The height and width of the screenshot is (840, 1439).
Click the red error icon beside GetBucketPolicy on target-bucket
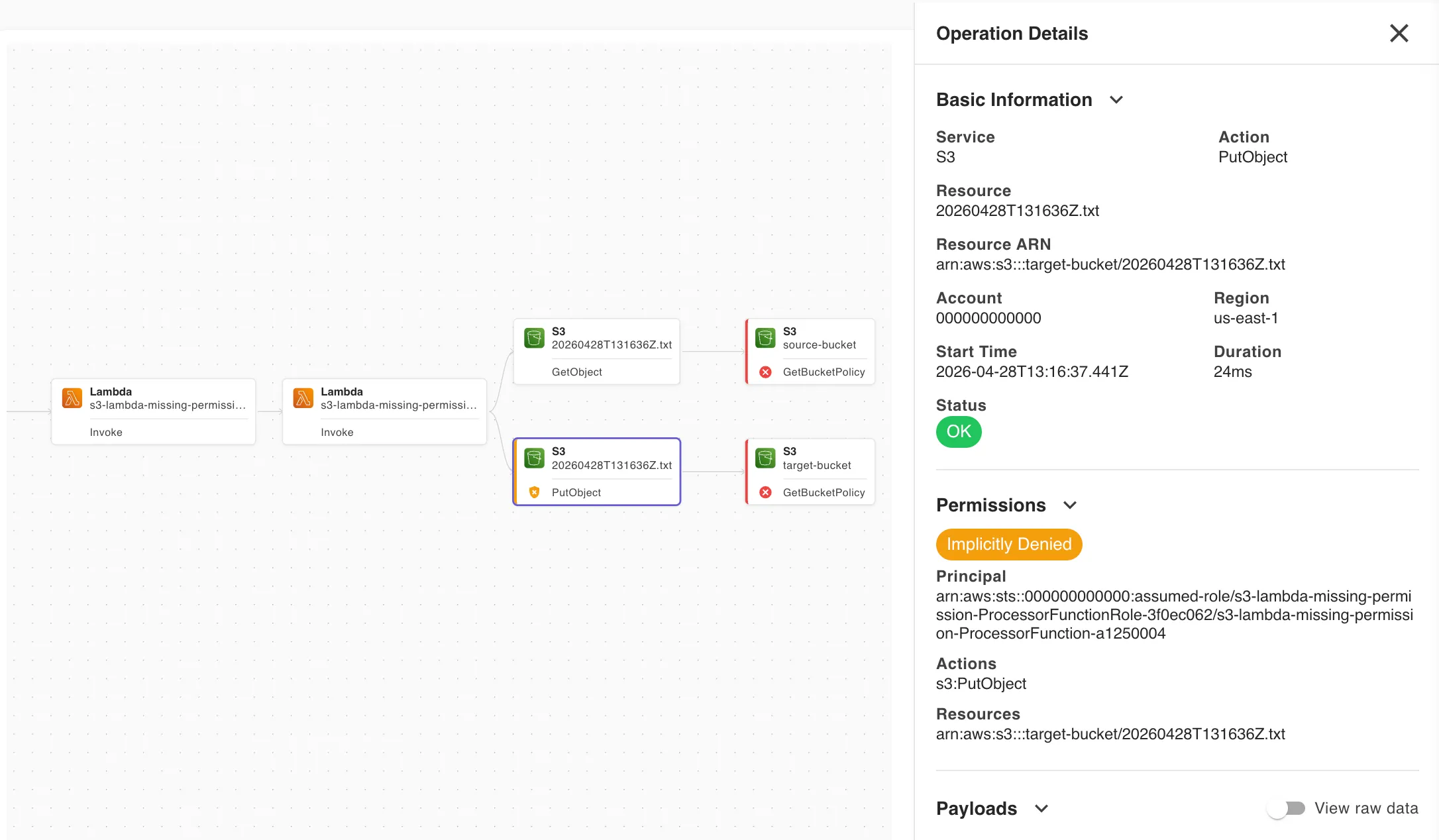point(766,492)
